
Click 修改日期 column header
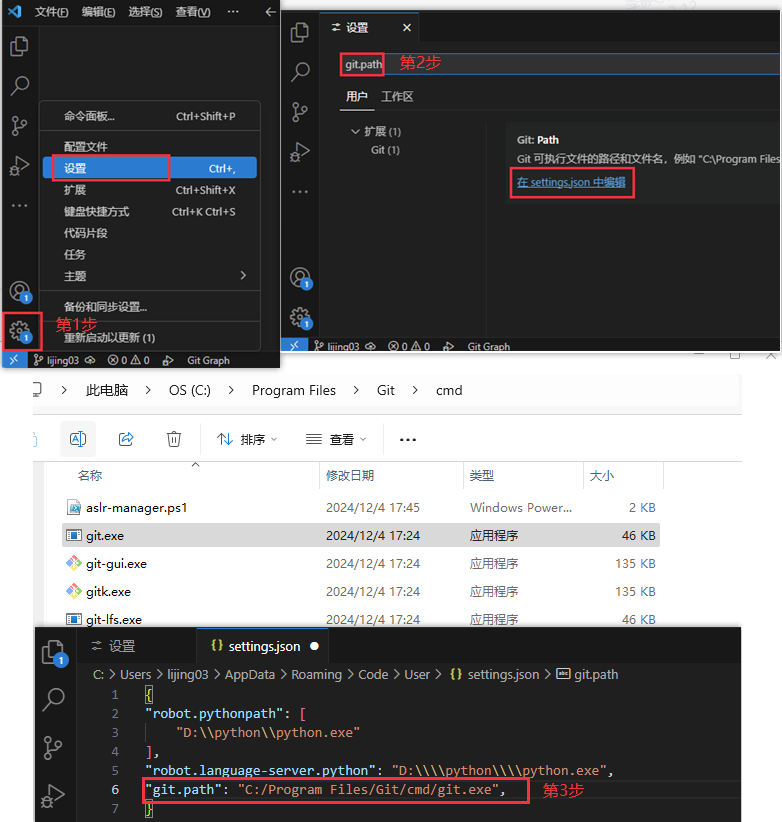350,475
